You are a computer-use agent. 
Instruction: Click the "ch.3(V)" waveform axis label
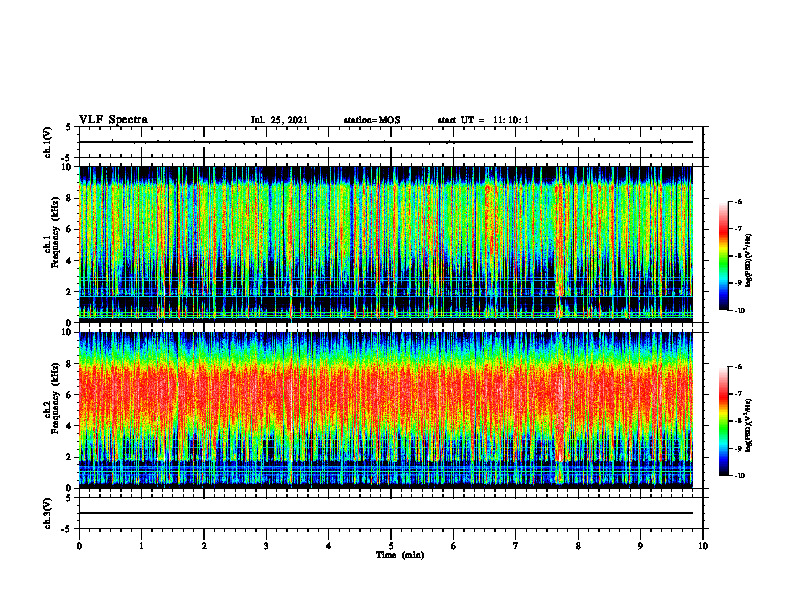pyautogui.click(x=48, y=513)
